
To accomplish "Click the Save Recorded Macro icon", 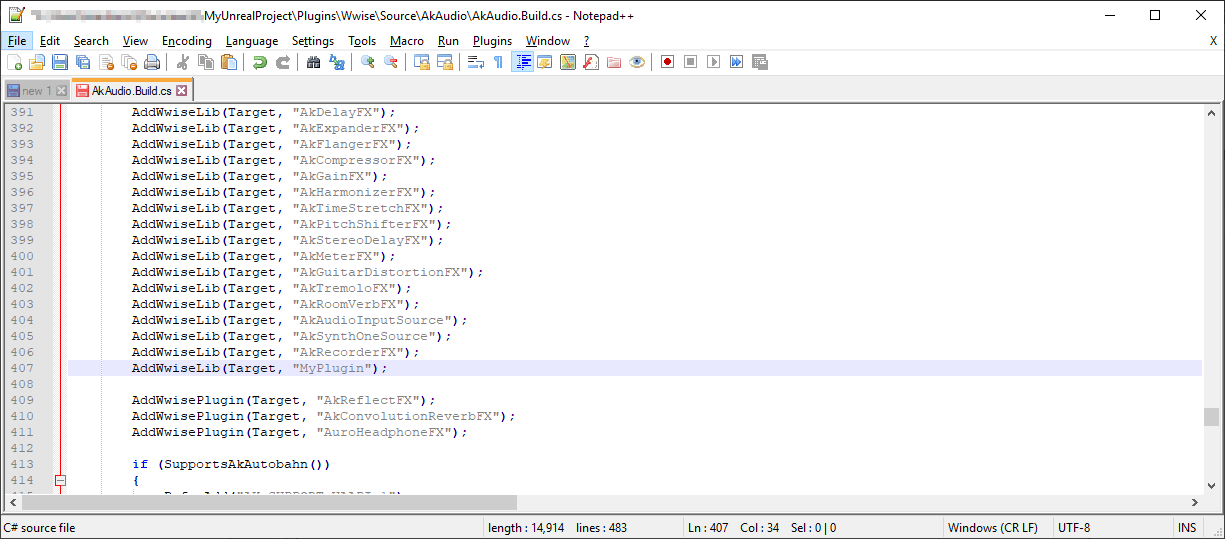I will [x=759, y=62].
